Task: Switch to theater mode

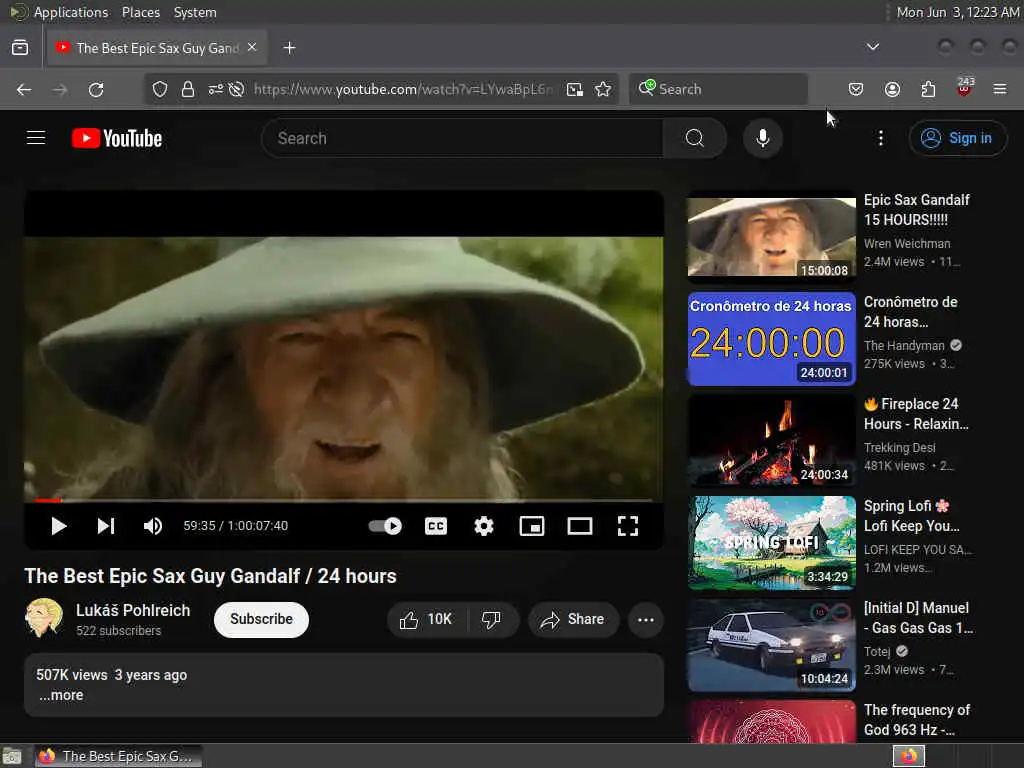Action: coord(580,526)
